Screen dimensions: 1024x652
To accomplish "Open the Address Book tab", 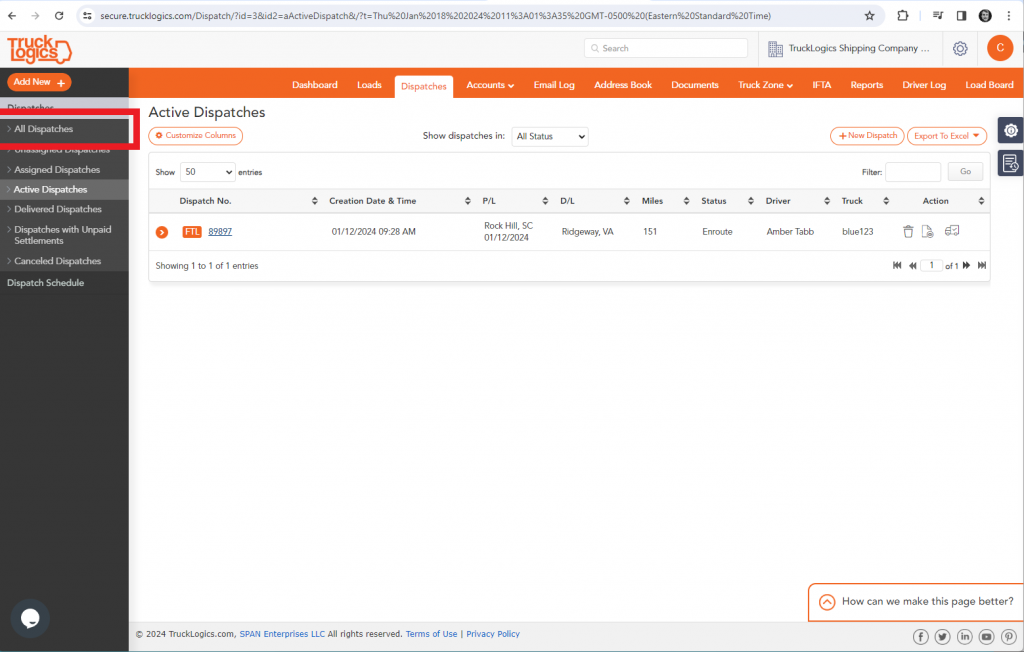I will click(x=623, y=85).
